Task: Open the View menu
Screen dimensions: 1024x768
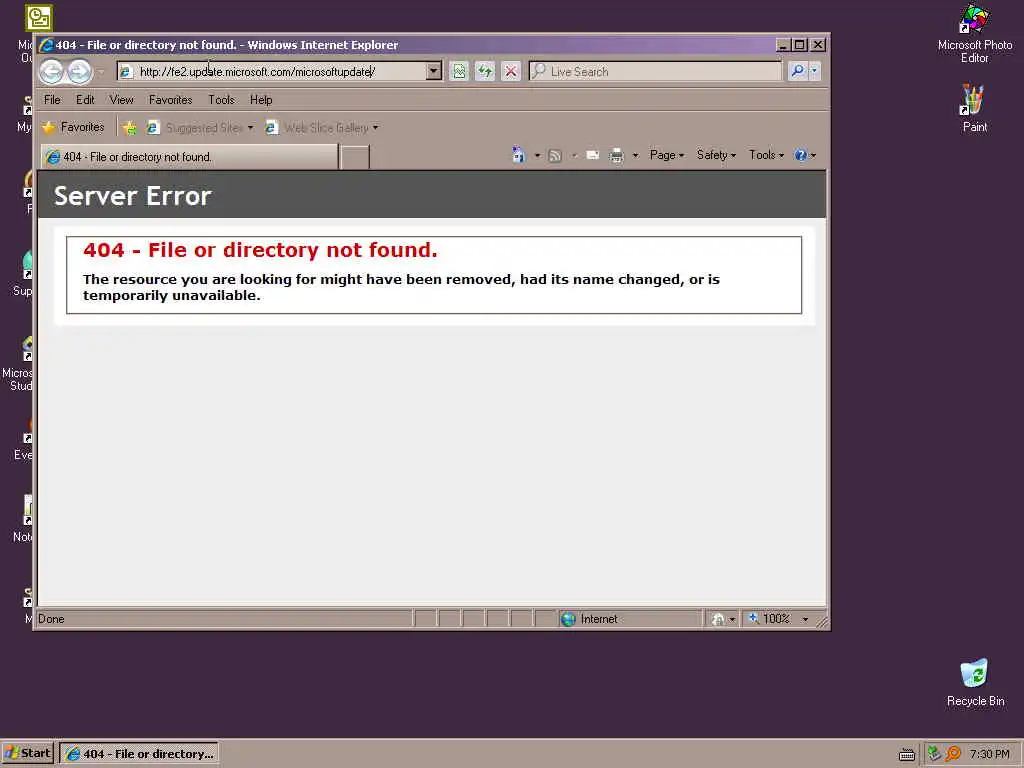Action: [x=121, y=100]
